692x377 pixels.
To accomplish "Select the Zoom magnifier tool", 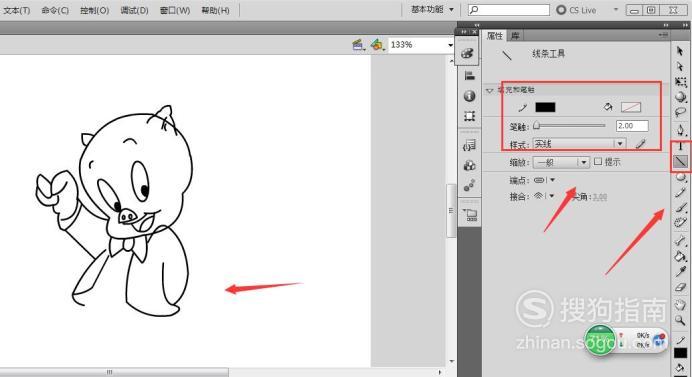I will (680, 320).
